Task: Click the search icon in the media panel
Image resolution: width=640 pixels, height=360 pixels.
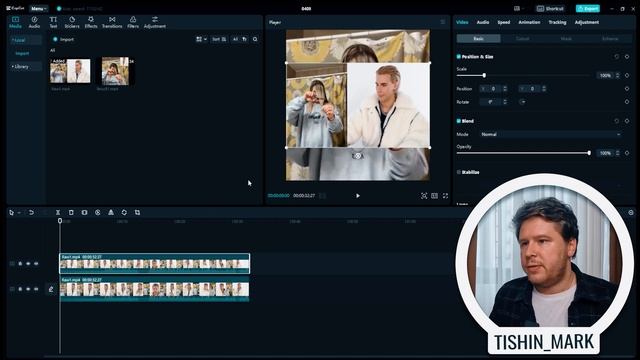Action: pos(255,39)
